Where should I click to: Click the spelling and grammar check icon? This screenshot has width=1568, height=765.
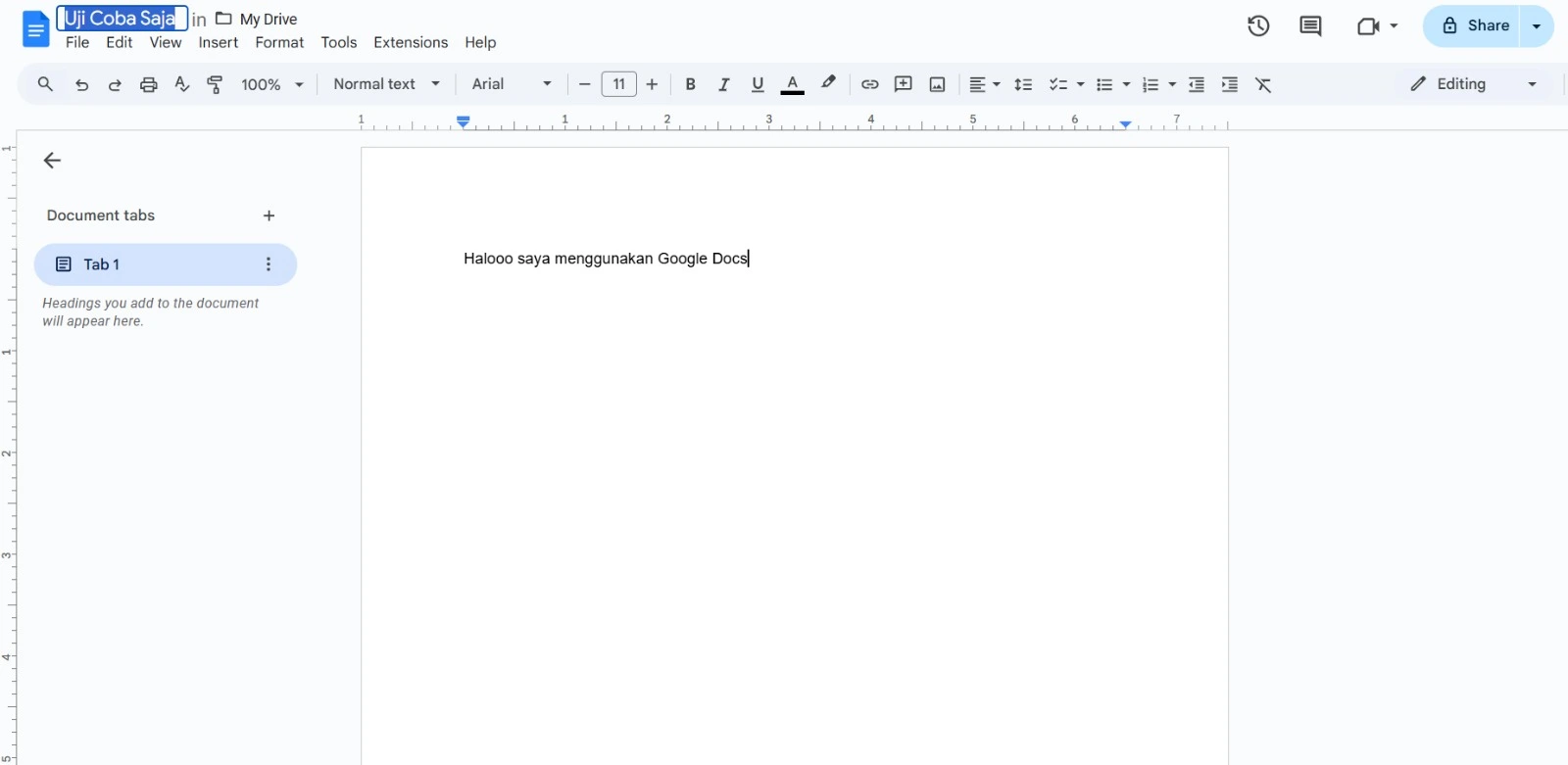tap(181, 84)
